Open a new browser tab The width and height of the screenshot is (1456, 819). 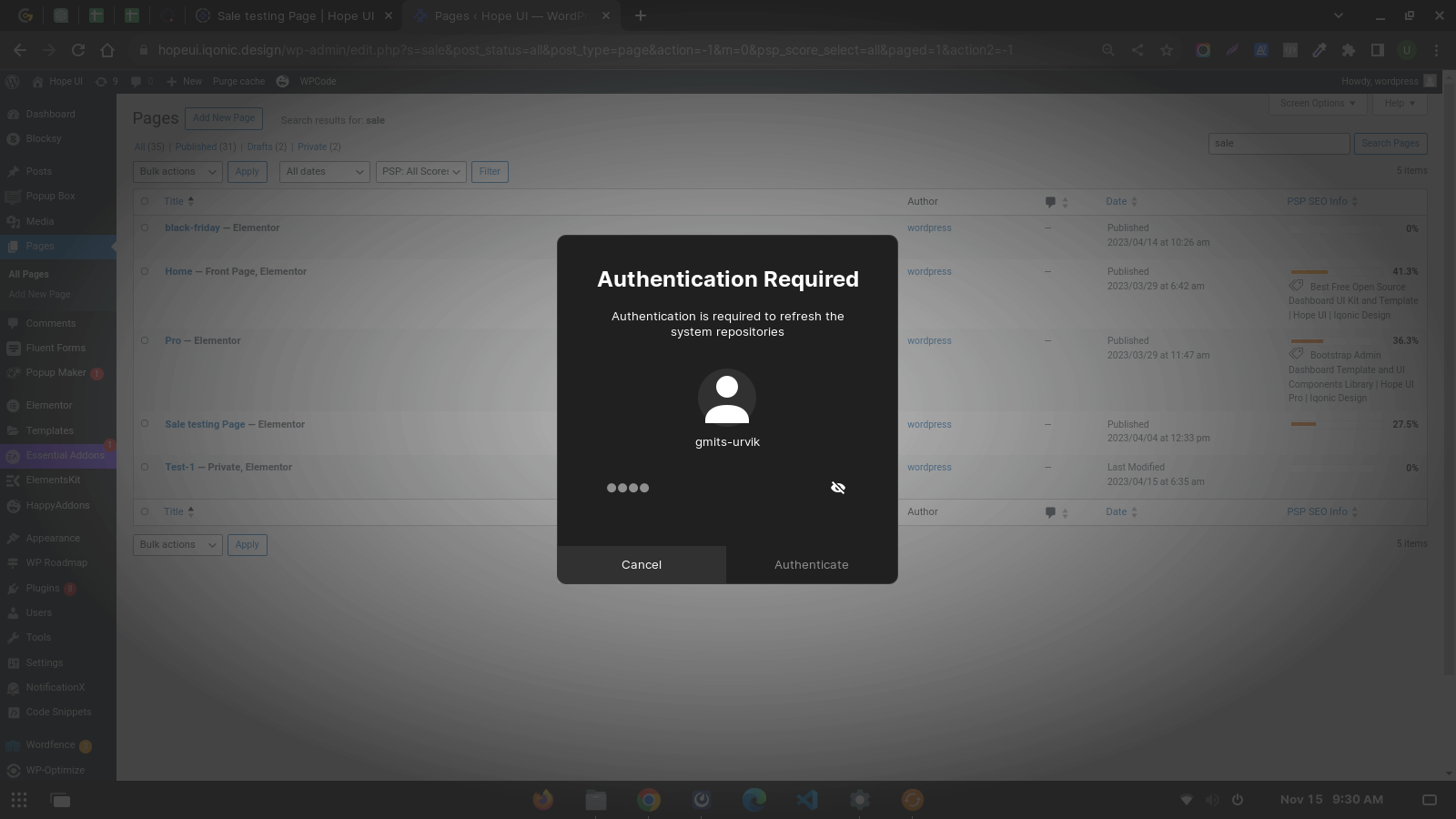pos(641,15)
